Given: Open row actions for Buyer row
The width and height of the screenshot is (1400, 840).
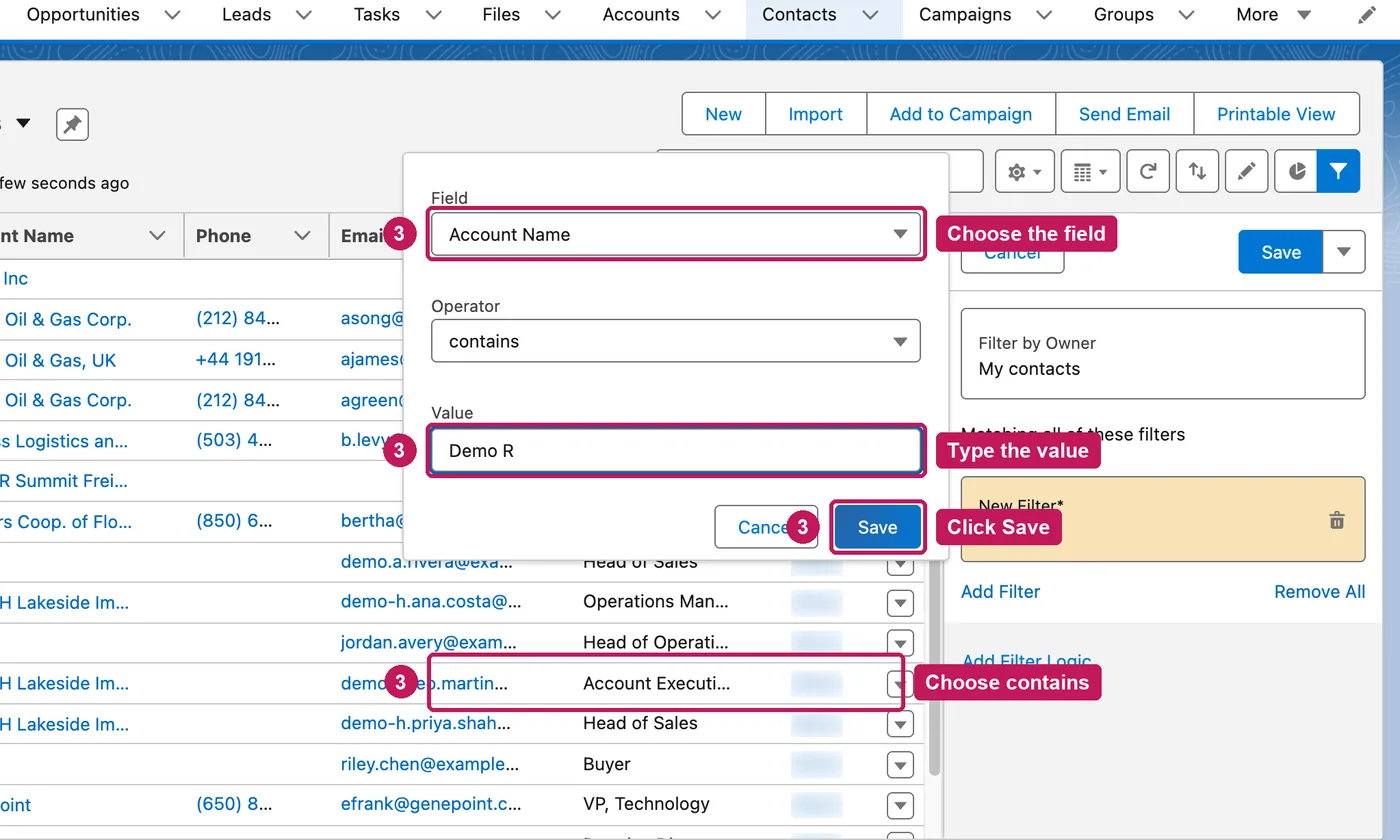Looking at the screenshot, I should click(900, 765).
